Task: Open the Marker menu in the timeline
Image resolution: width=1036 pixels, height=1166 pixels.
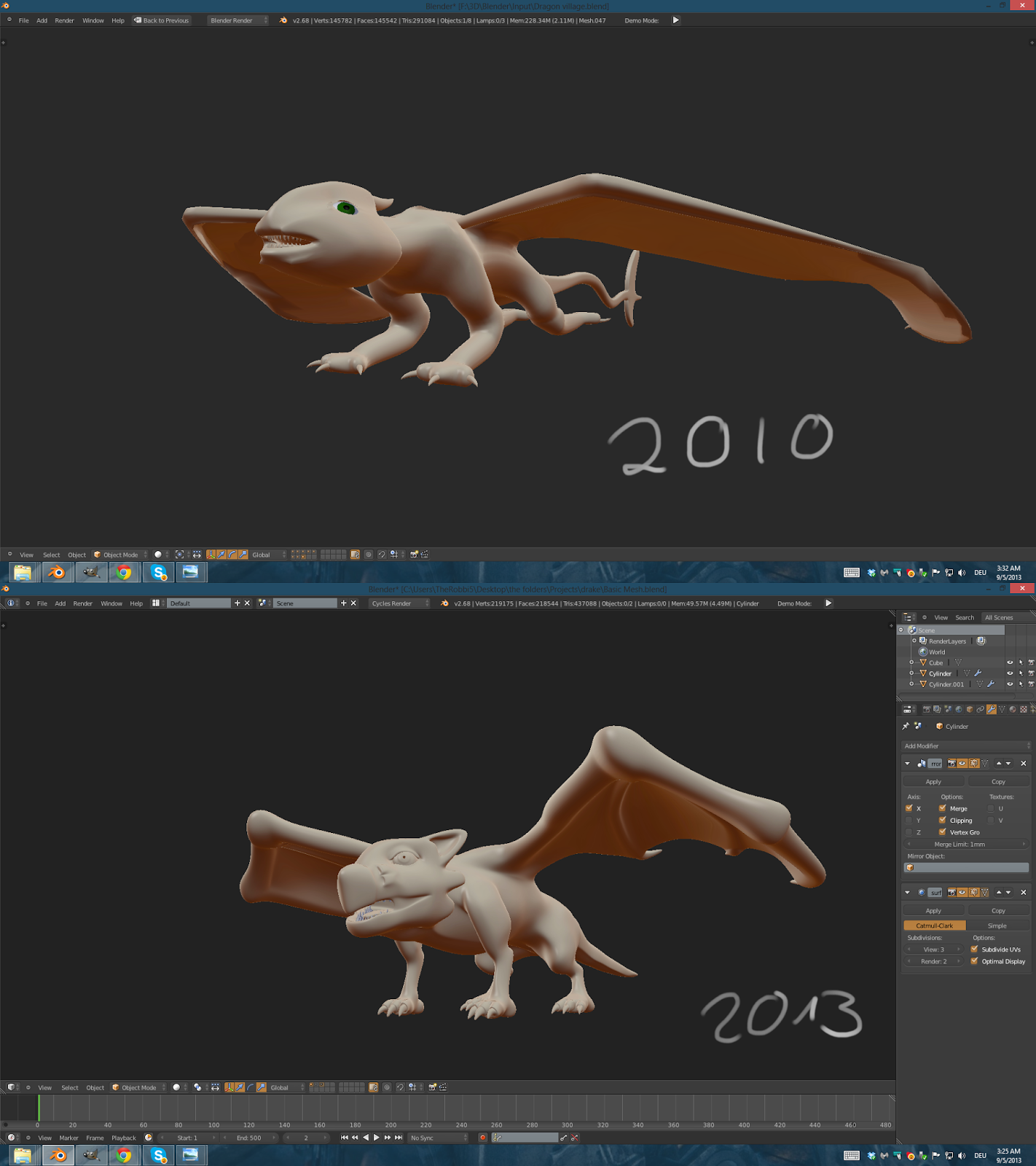Action: [68, 1138]
